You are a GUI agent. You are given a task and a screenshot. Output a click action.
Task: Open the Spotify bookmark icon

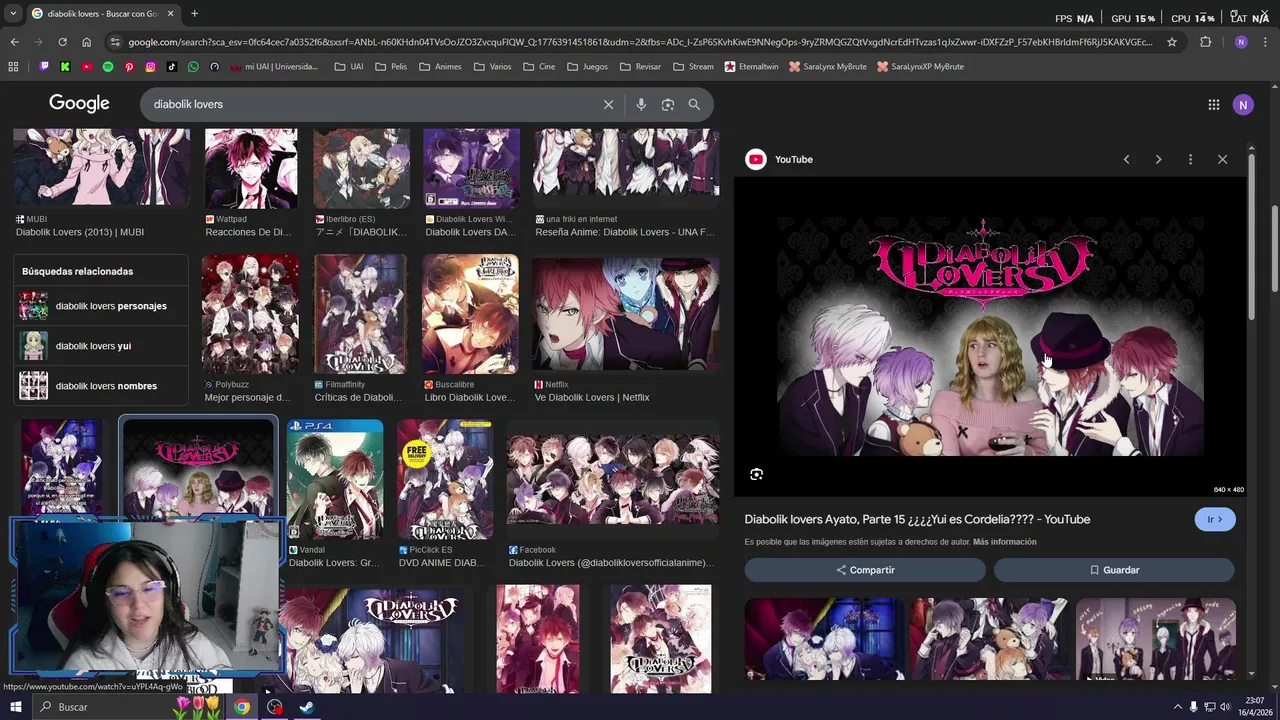108,67
